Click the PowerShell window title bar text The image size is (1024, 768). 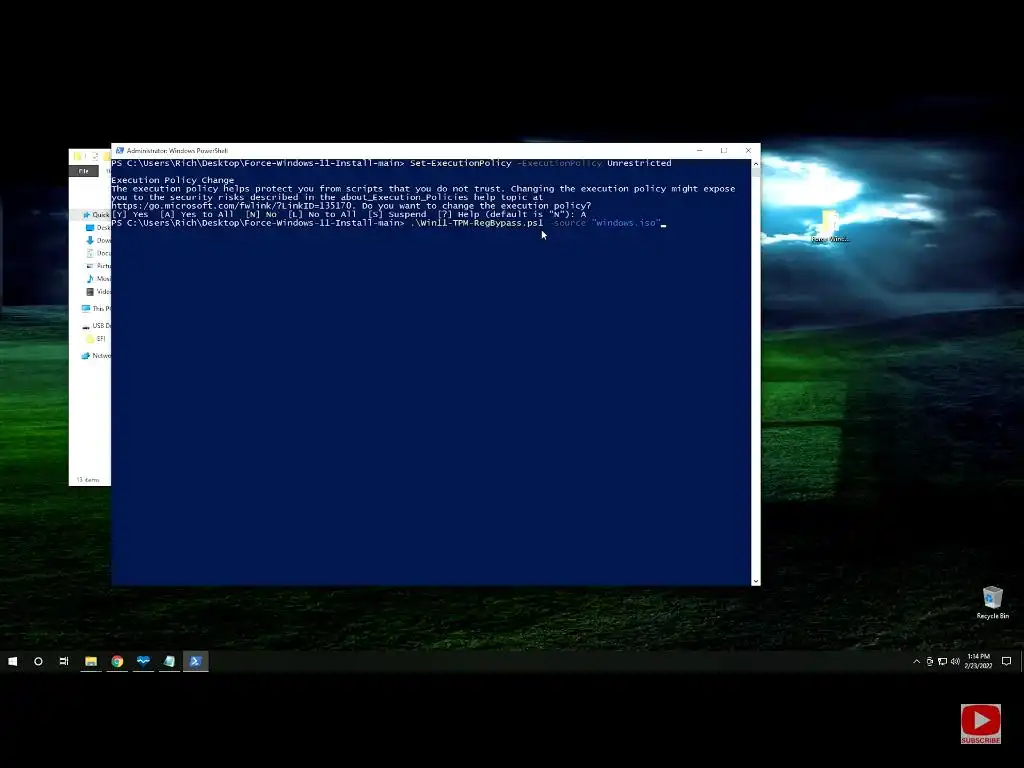pos(177,151)
